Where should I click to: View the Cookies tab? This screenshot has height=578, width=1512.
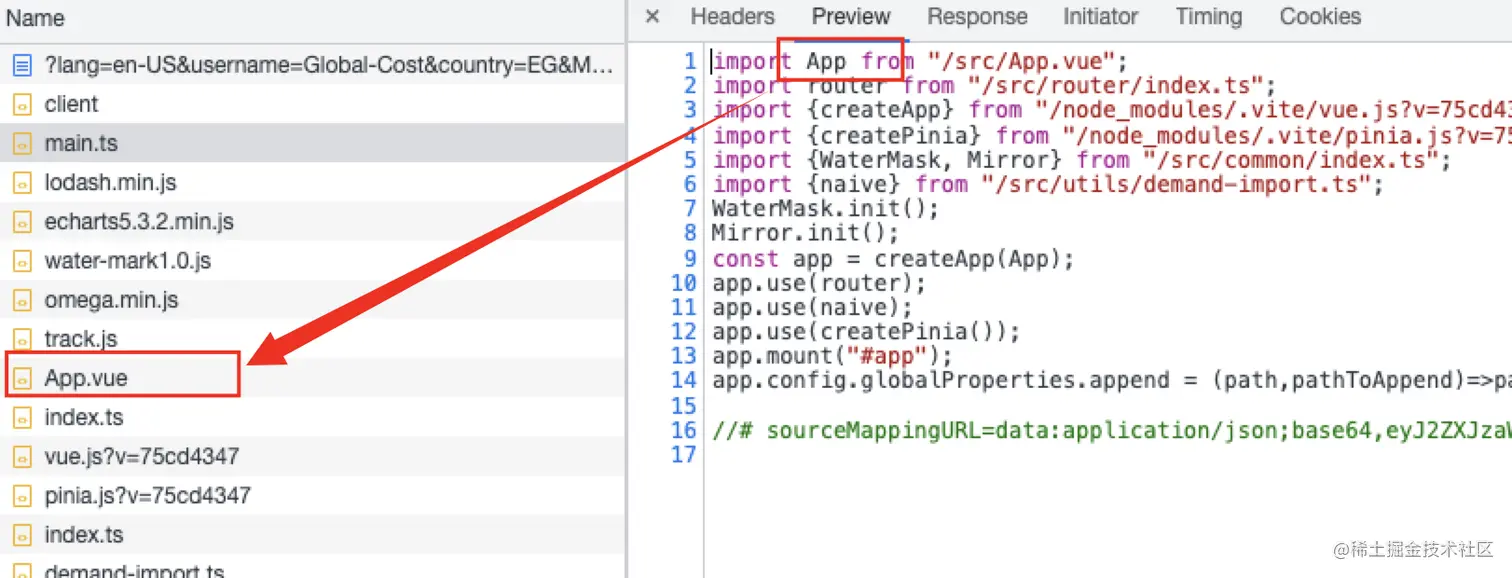tap(1319, 17)
